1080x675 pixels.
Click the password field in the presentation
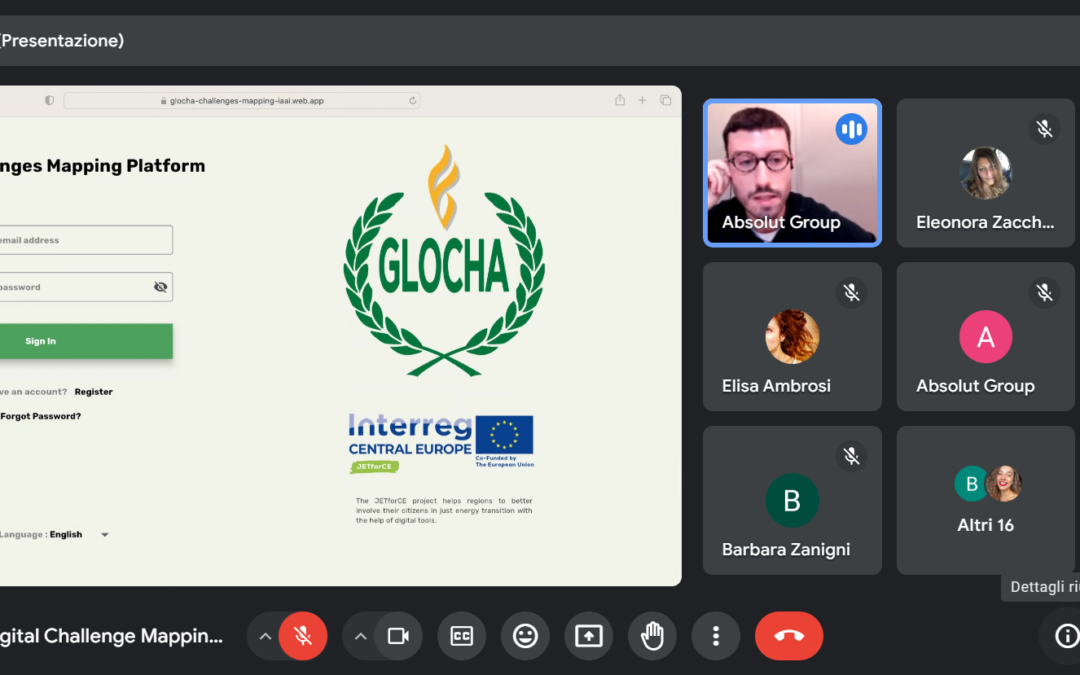point(85,287)
